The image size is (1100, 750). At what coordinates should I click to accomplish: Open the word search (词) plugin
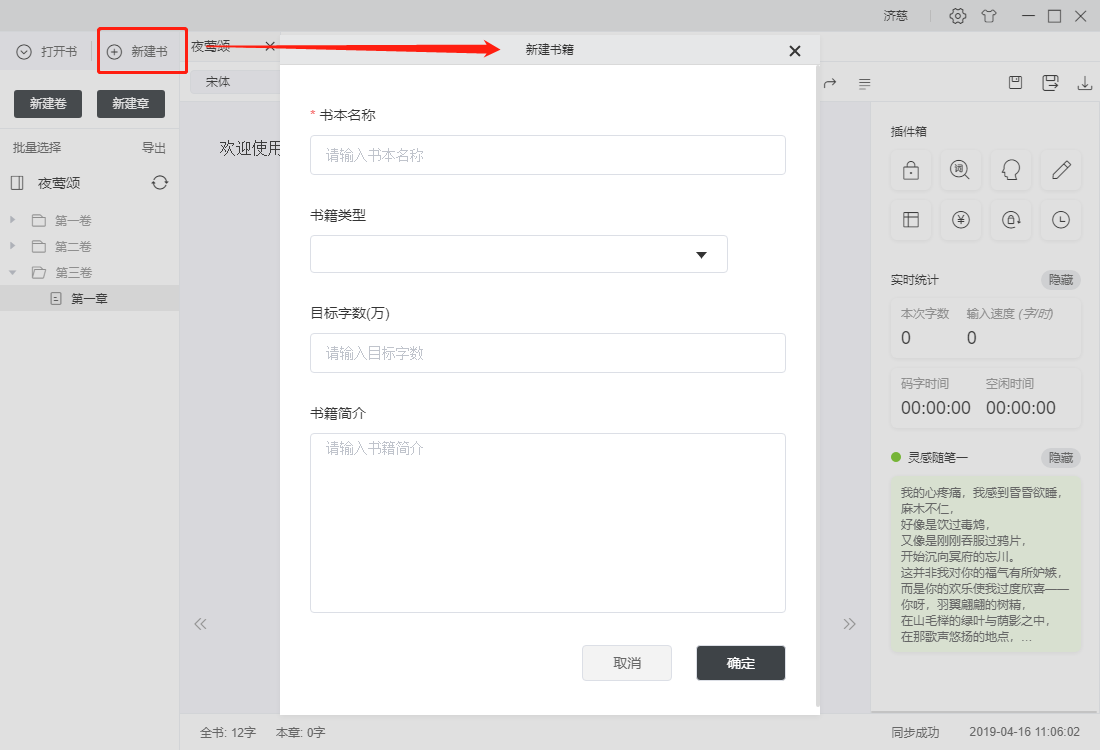[x=960, y=170]
